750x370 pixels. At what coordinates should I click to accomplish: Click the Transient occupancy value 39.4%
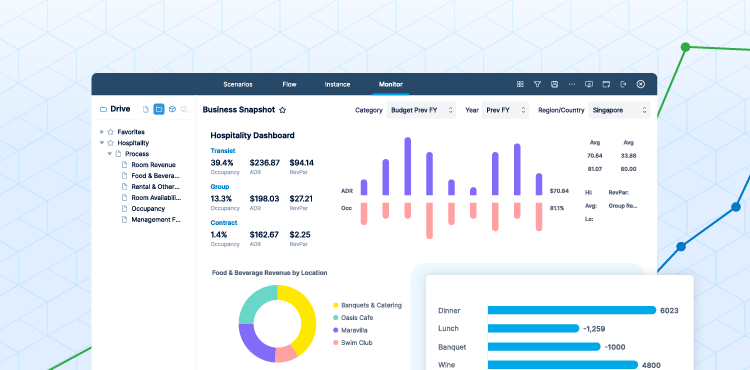click(222, 163)
